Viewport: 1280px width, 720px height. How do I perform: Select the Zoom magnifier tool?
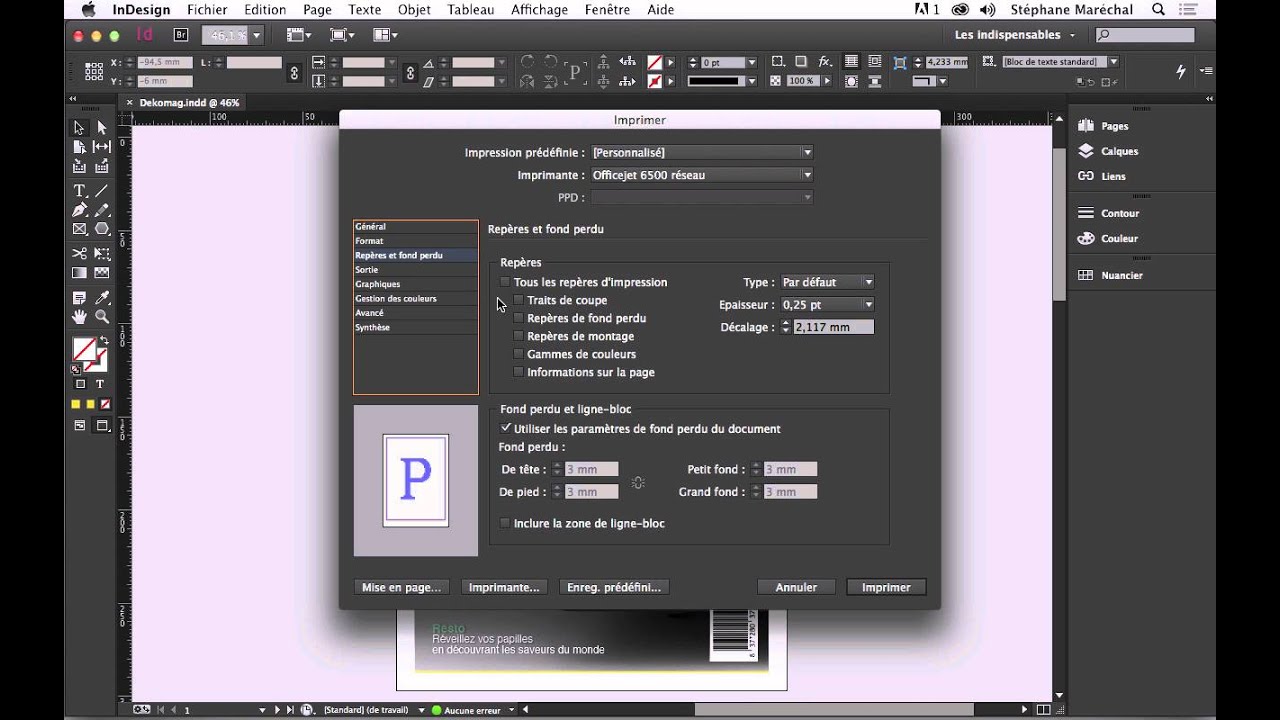click(101, 317)
